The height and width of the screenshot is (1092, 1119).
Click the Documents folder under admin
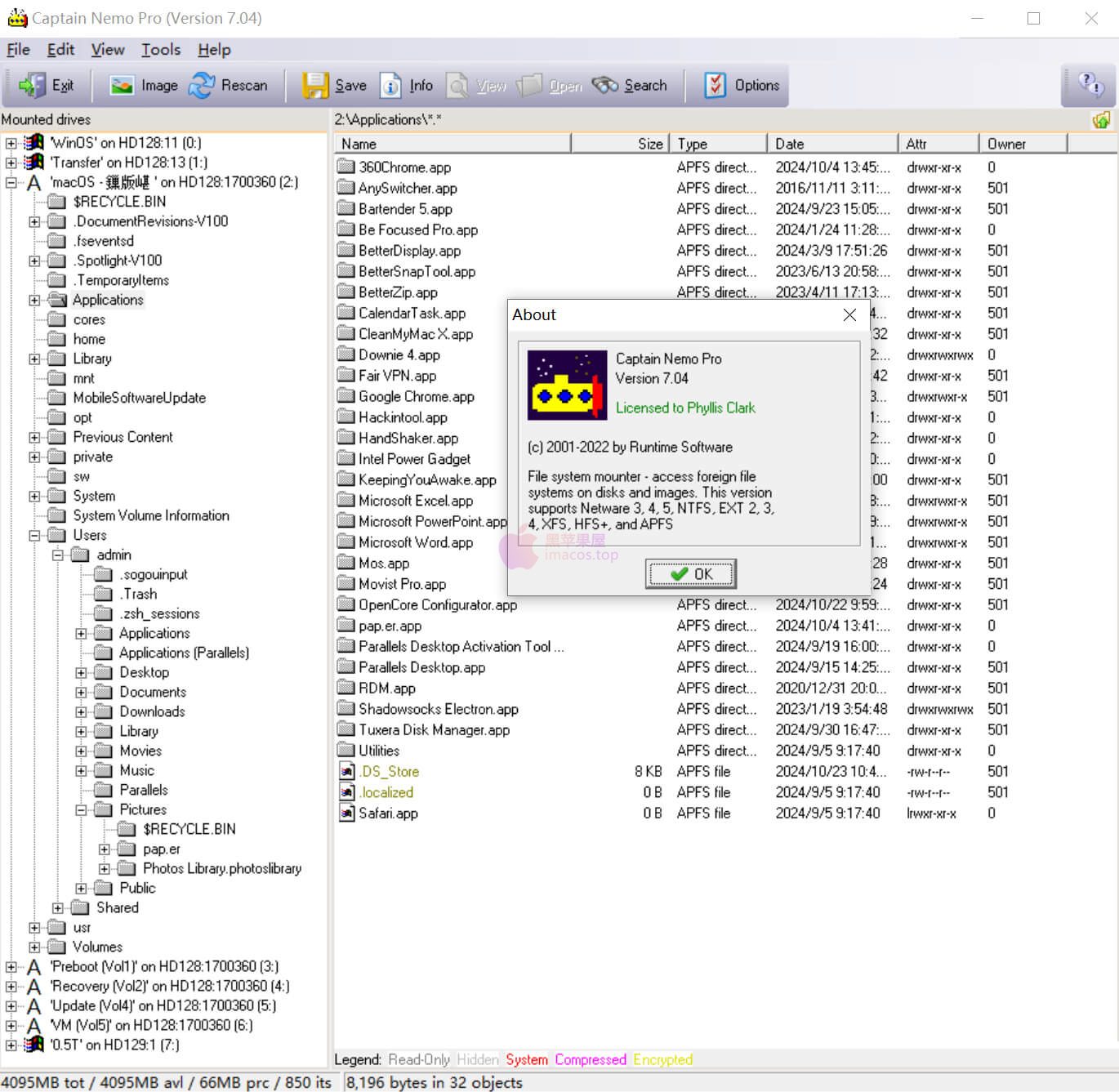153,692
